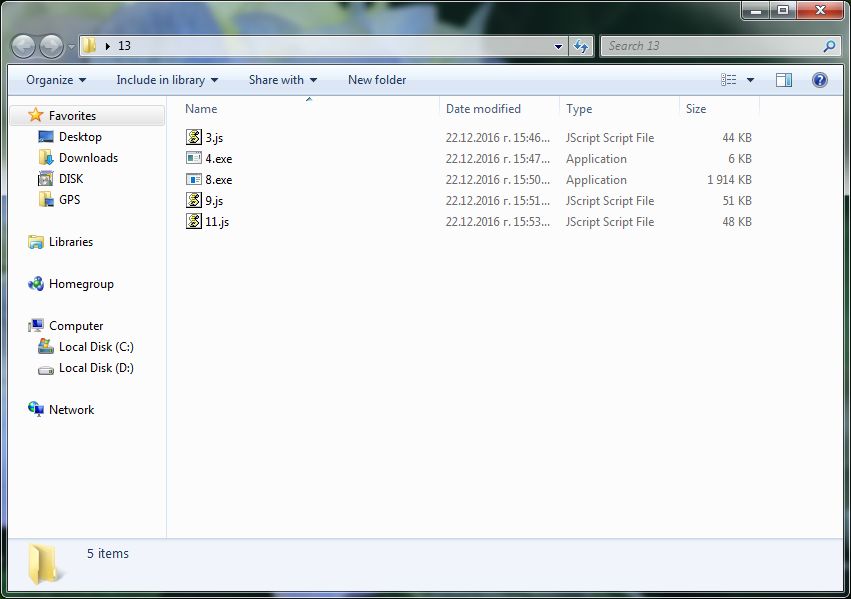Sort files by the Size column
Screen dimensions: 851x599
696,109
